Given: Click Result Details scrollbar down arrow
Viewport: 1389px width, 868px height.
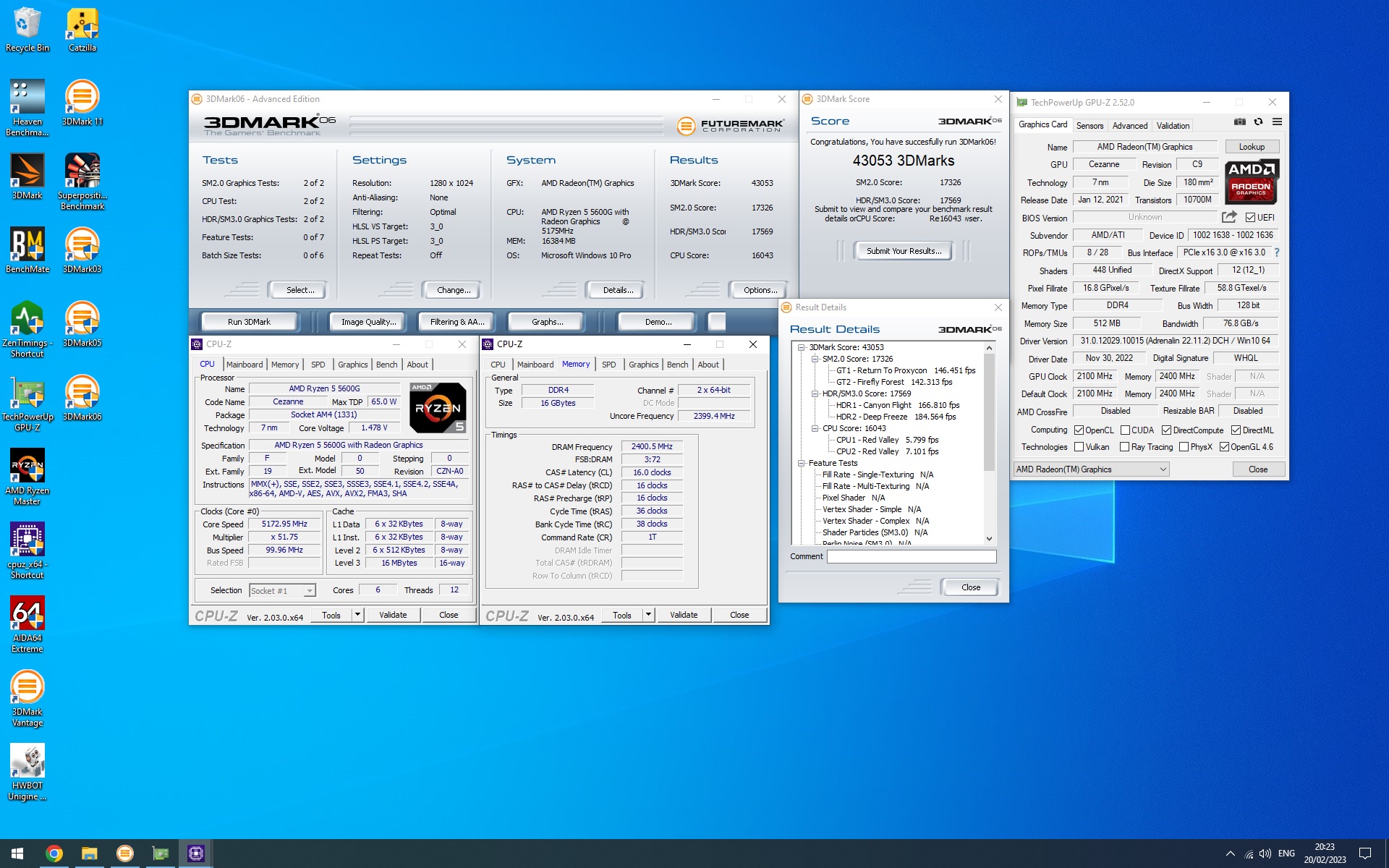Looking at the screenshot, I should click(x=990, y=538).
